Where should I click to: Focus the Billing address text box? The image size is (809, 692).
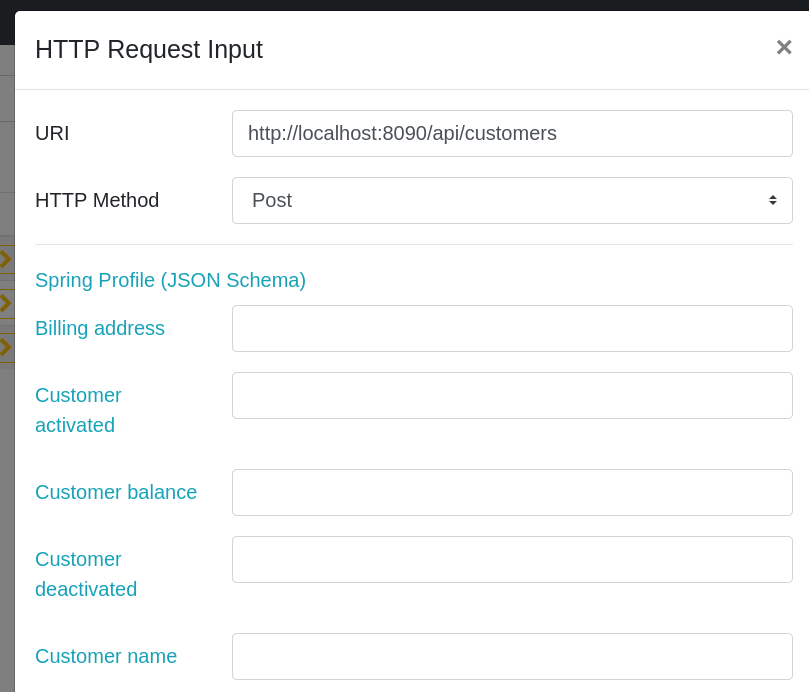512,328
